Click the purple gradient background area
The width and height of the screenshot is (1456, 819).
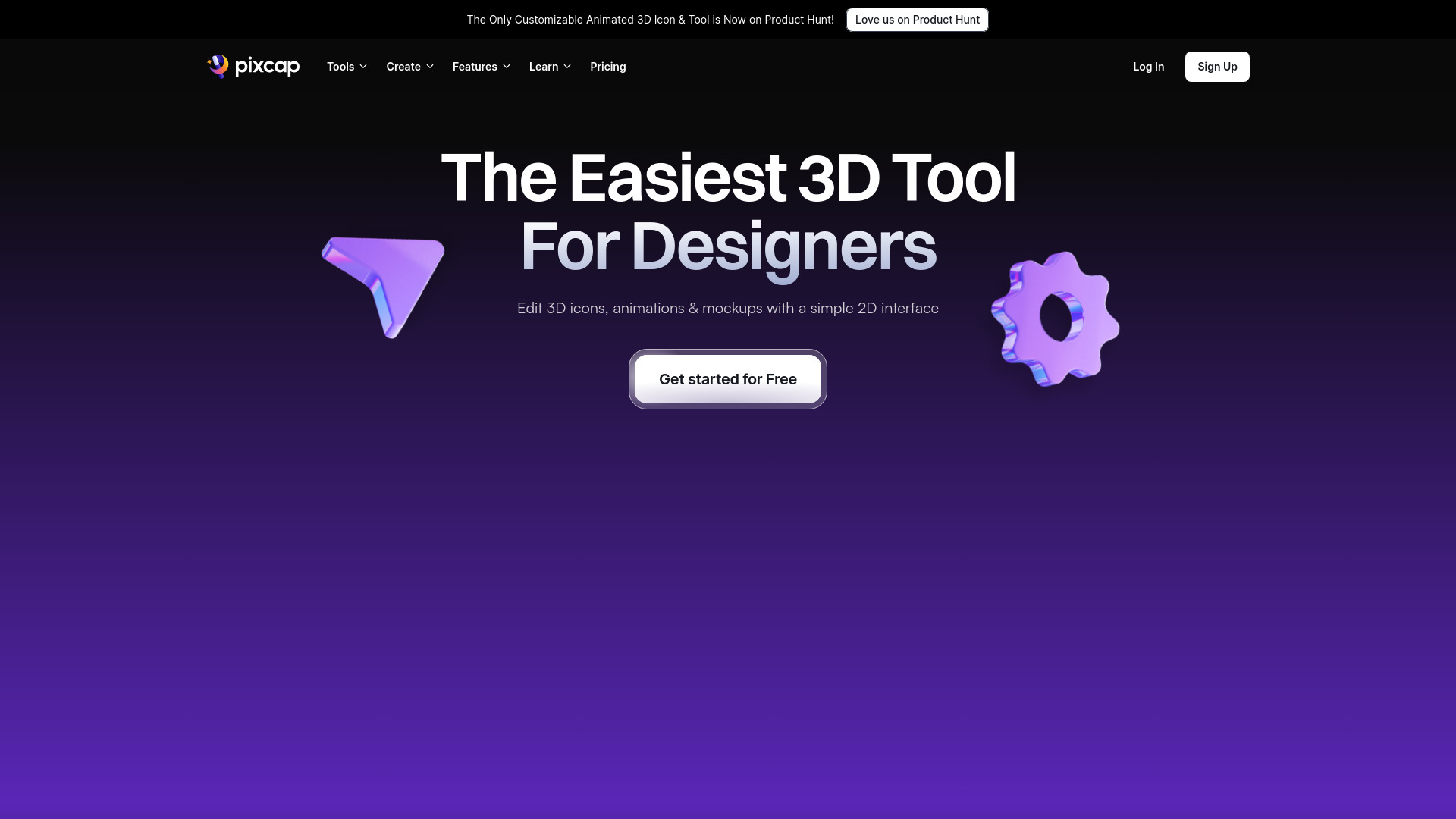pos(728,600)
